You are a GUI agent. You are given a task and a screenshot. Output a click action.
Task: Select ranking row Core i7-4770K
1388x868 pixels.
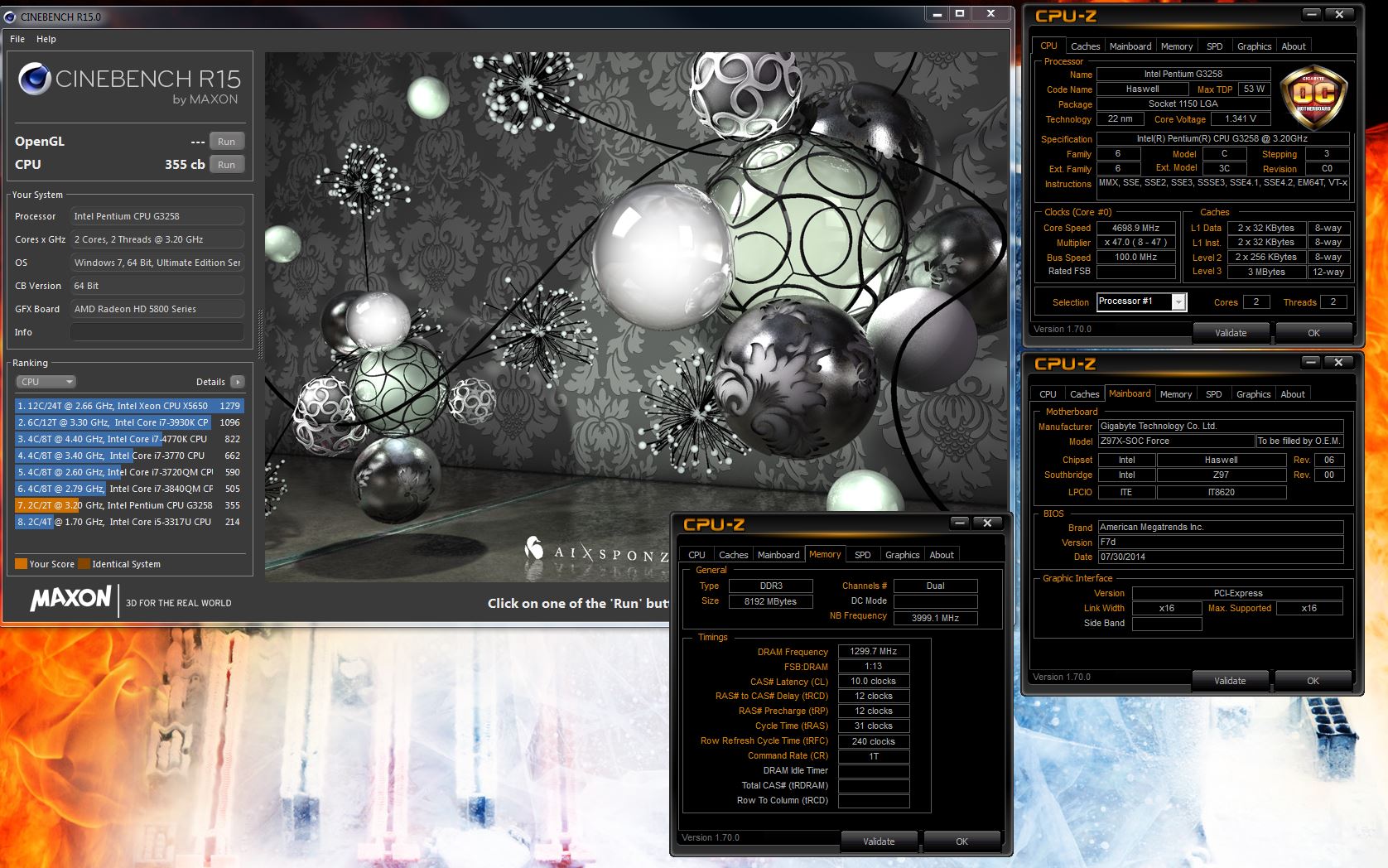[x=128, y=439]
